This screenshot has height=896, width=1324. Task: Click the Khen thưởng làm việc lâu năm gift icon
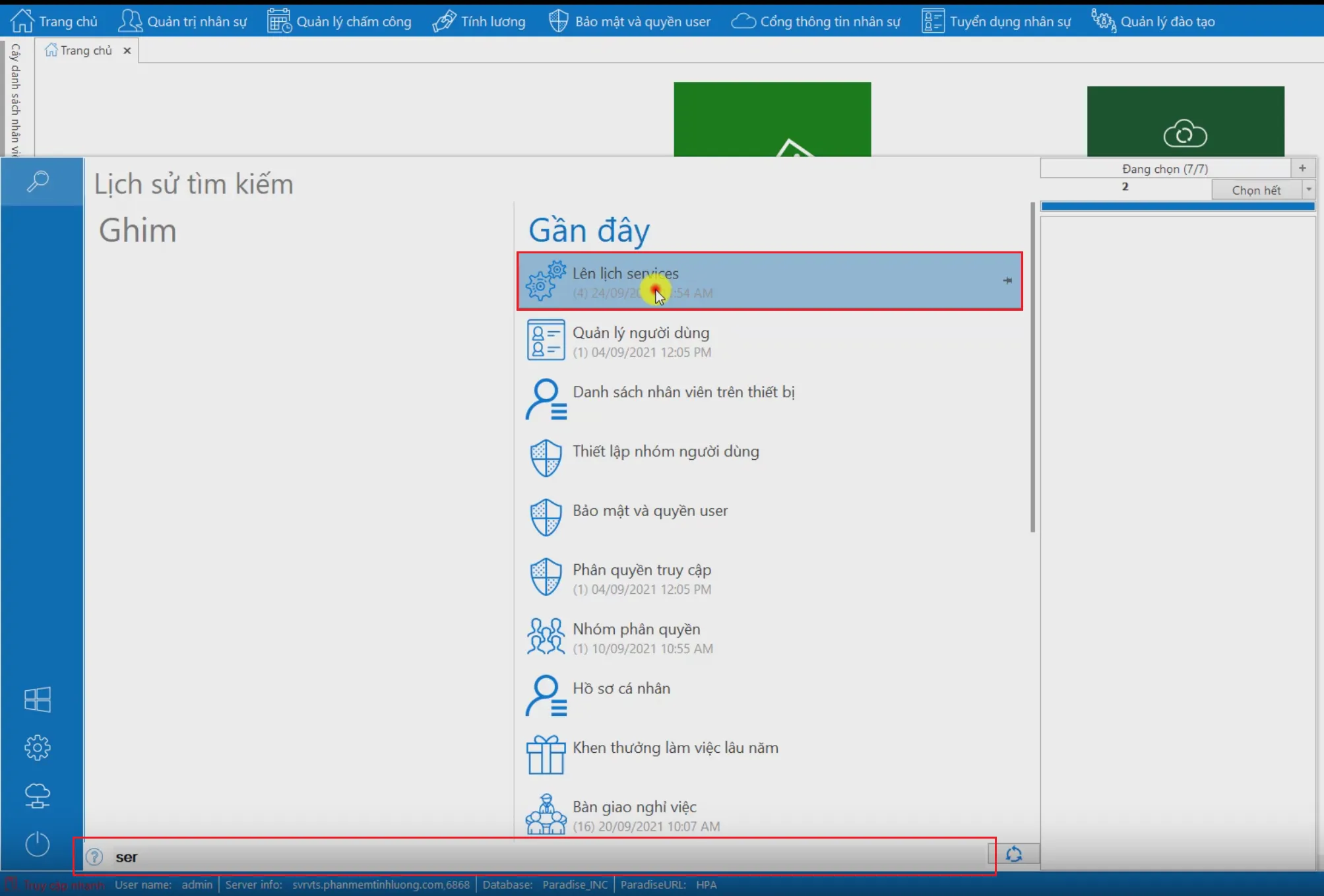point(546,755)
